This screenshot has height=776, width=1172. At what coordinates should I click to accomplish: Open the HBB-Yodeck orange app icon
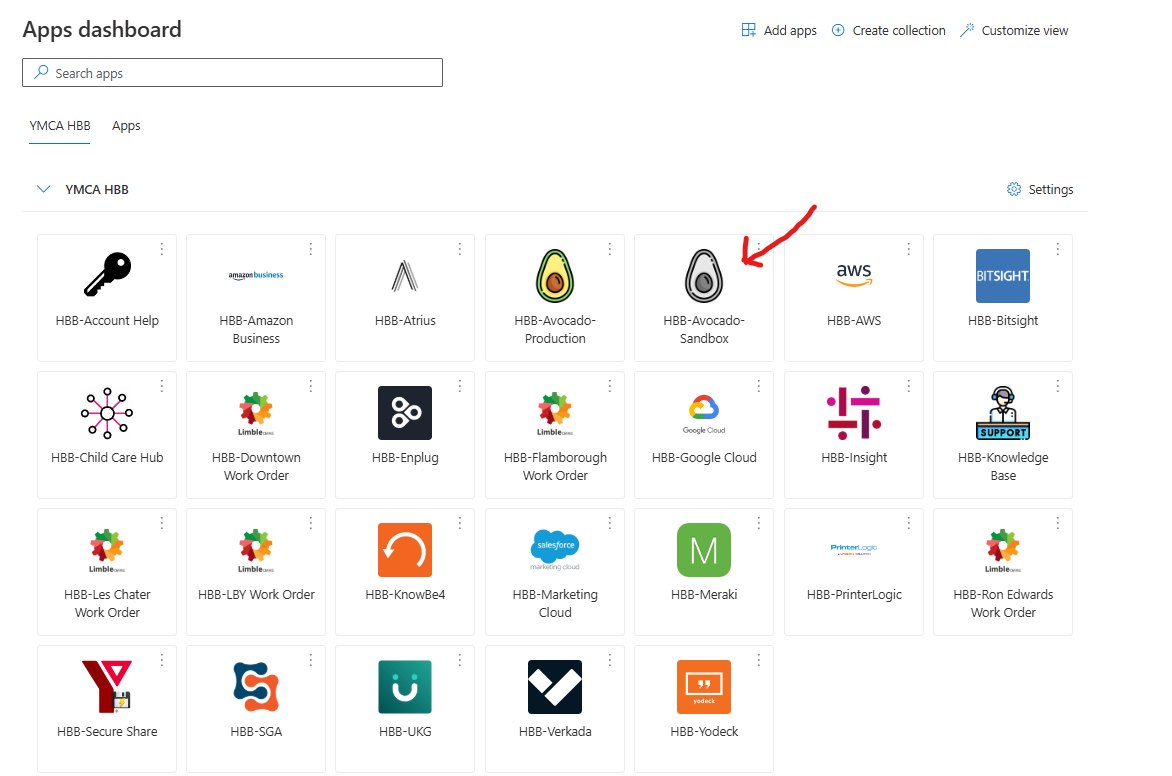(x=704, y=687)
